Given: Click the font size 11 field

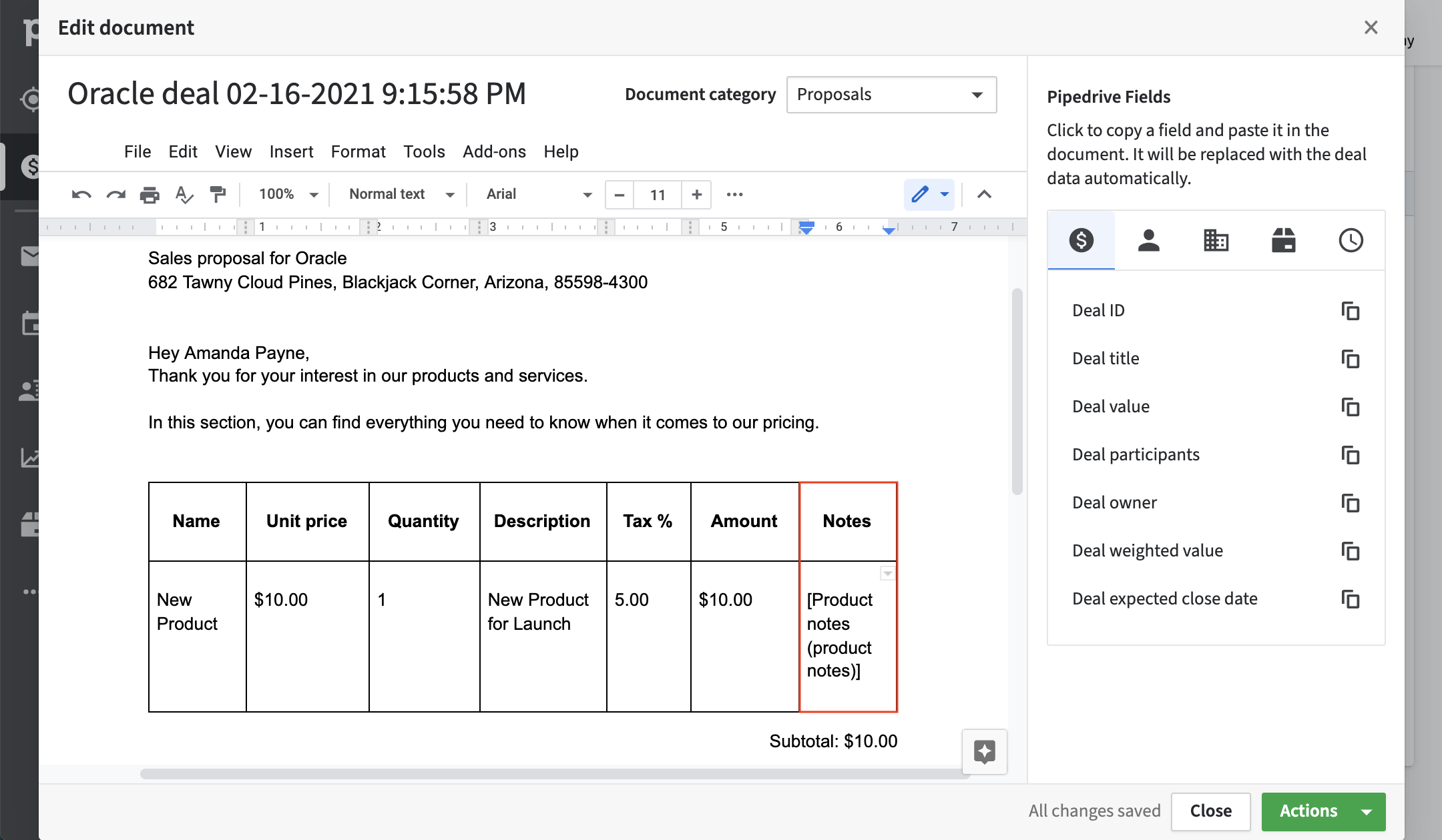Looking at the screenshot, I should coord(658,195).
